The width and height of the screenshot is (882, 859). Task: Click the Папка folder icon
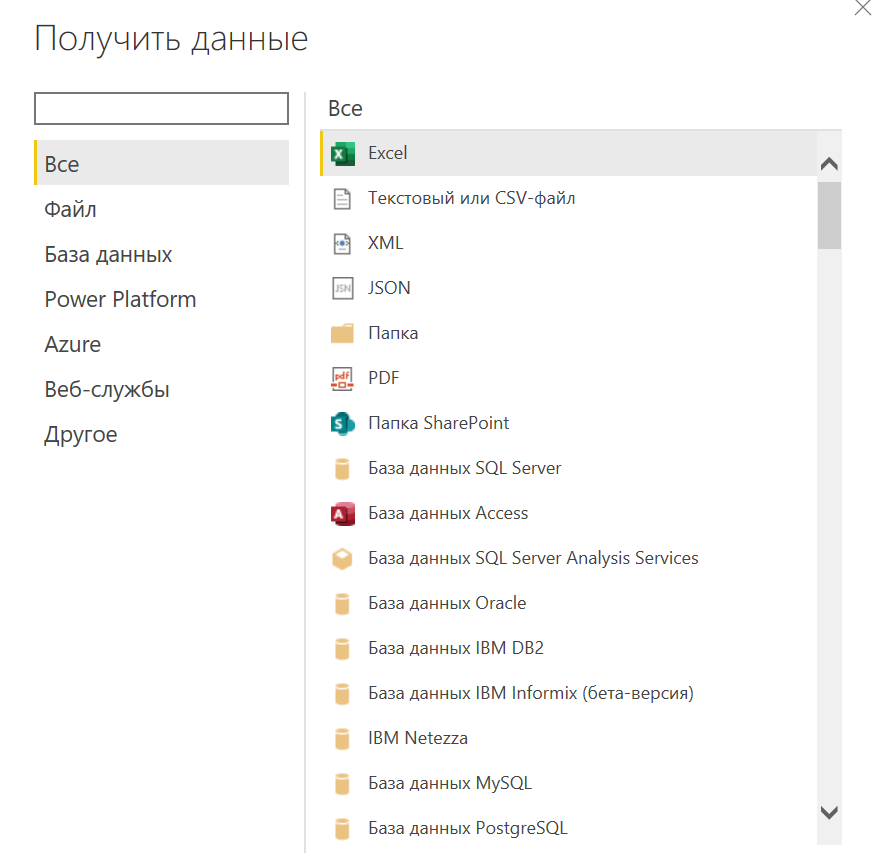pyautogui.click(x=342, y=334)
